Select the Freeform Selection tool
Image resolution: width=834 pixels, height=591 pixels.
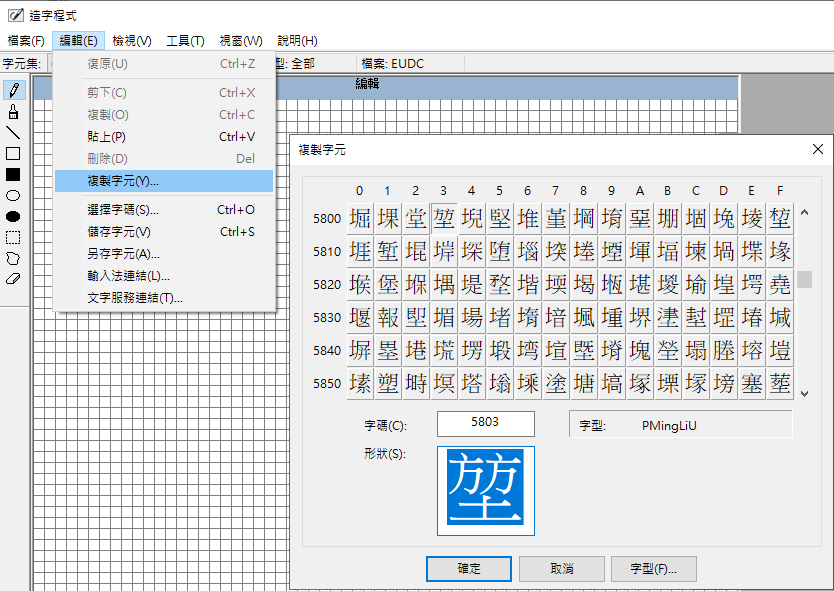(14, 259)
